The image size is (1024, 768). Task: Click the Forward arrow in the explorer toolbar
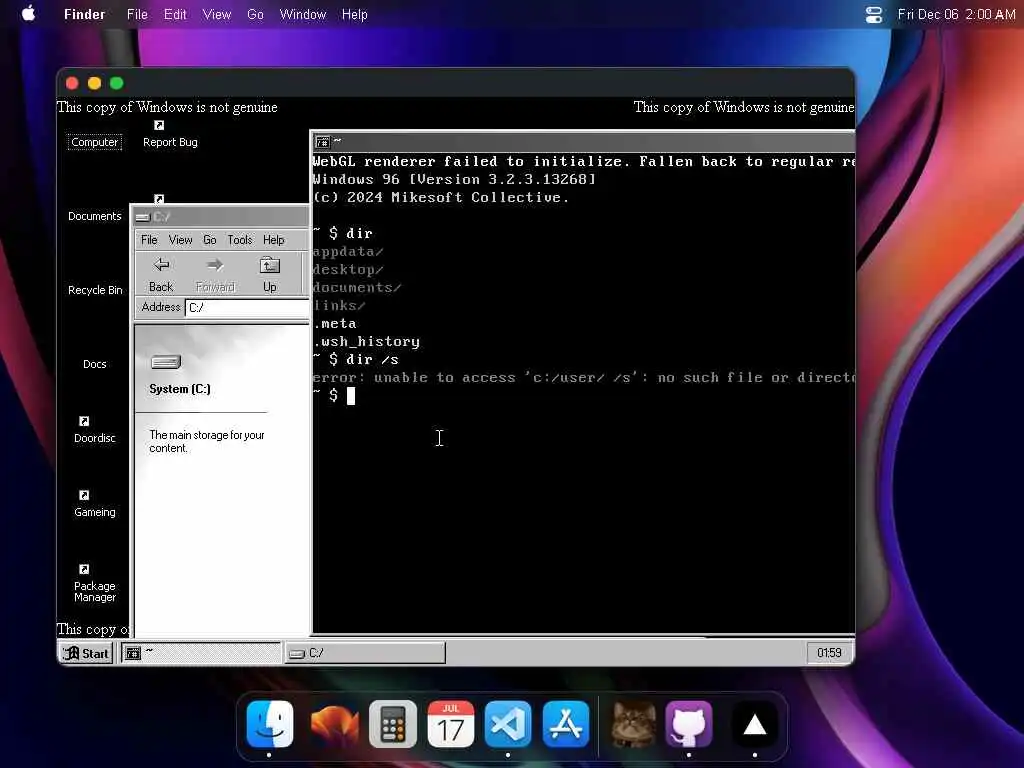[x=215, y=274]
